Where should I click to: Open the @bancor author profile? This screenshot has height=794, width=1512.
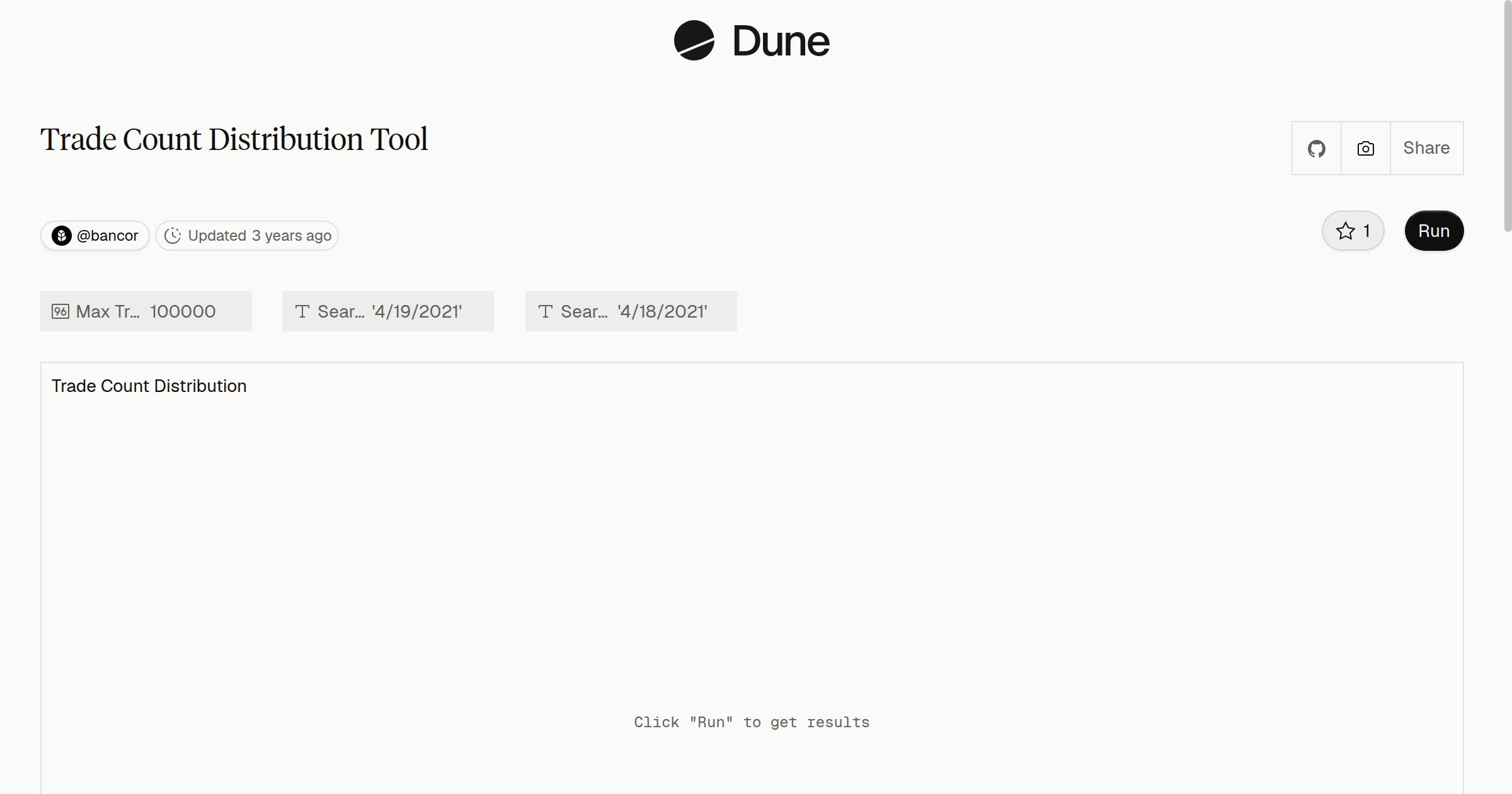95,236
